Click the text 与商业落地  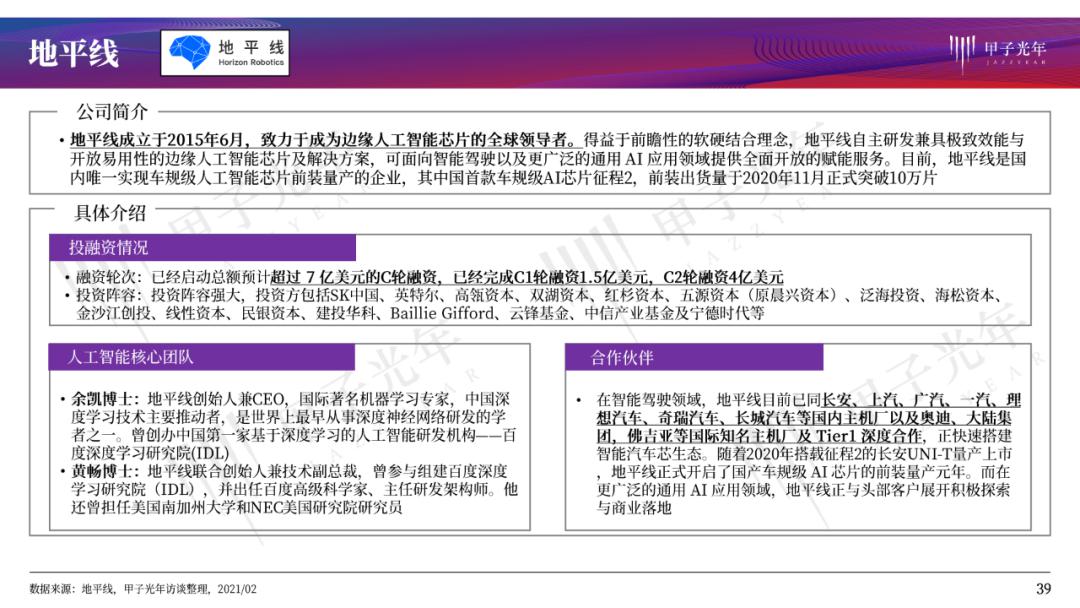click(x=634, y=508)
